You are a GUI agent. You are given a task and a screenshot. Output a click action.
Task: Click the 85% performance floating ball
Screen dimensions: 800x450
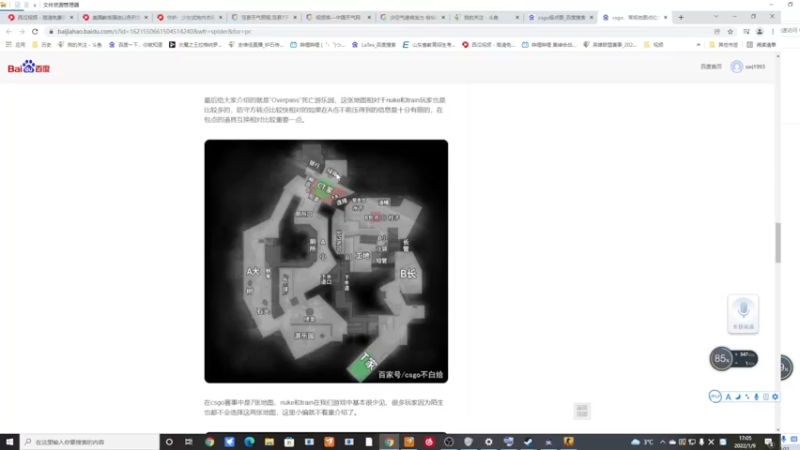[721, 359]
